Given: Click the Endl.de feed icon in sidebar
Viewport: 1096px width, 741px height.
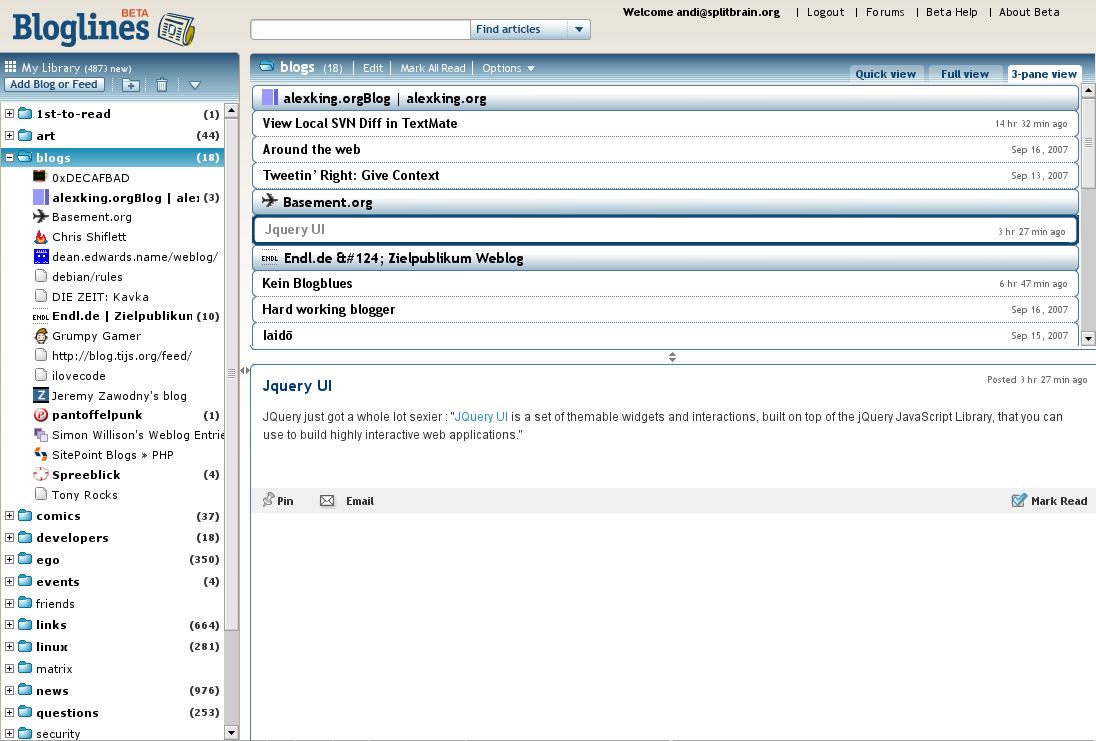Looking at the screenshot, I should point(41,317).
